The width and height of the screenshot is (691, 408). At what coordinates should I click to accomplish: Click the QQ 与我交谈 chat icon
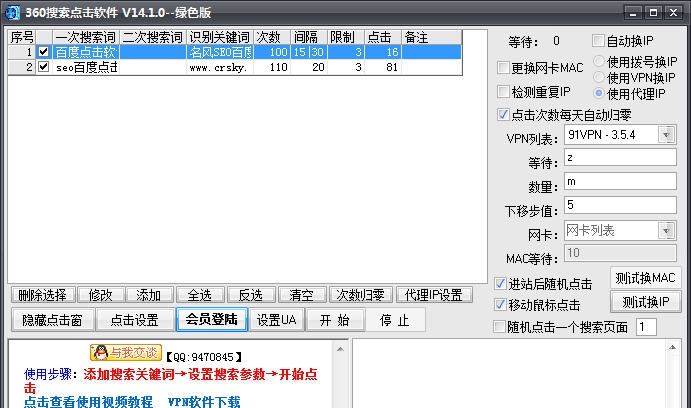tap(126, 352)
